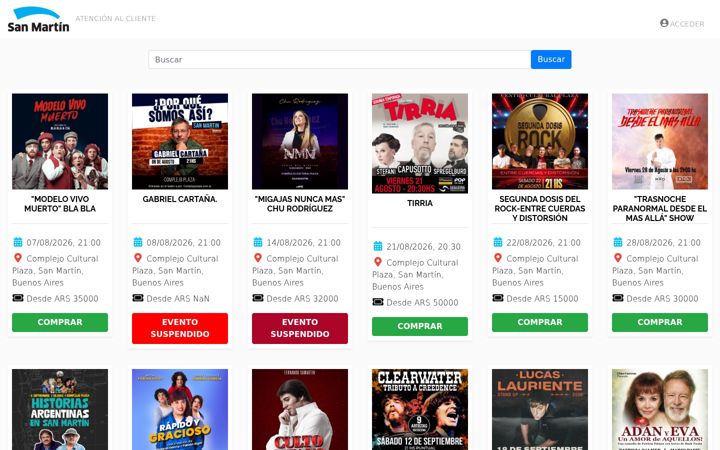Click calendar icon next to 28/08/2026
This screenshot has width=720, height=450.
618,242
